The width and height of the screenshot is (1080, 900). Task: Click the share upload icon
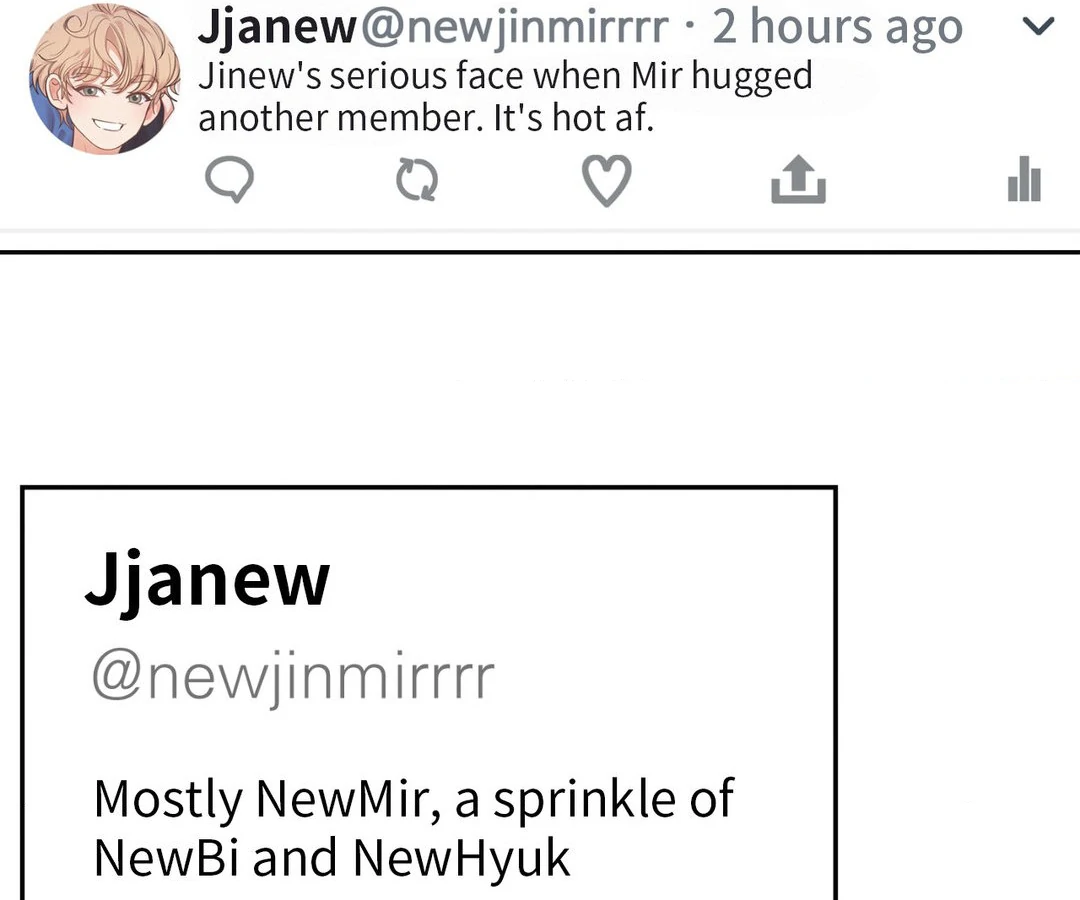point(798,182)
